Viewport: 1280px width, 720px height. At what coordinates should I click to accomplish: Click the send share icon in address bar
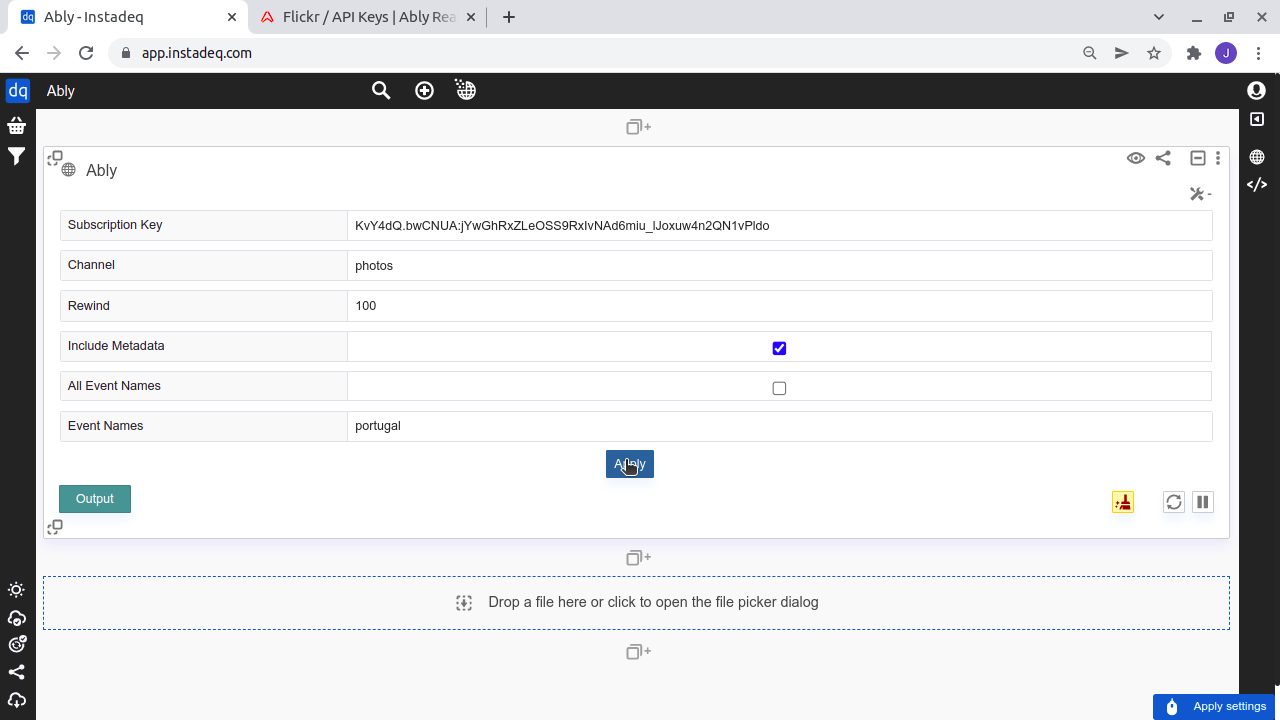[x=1122, y=53]
